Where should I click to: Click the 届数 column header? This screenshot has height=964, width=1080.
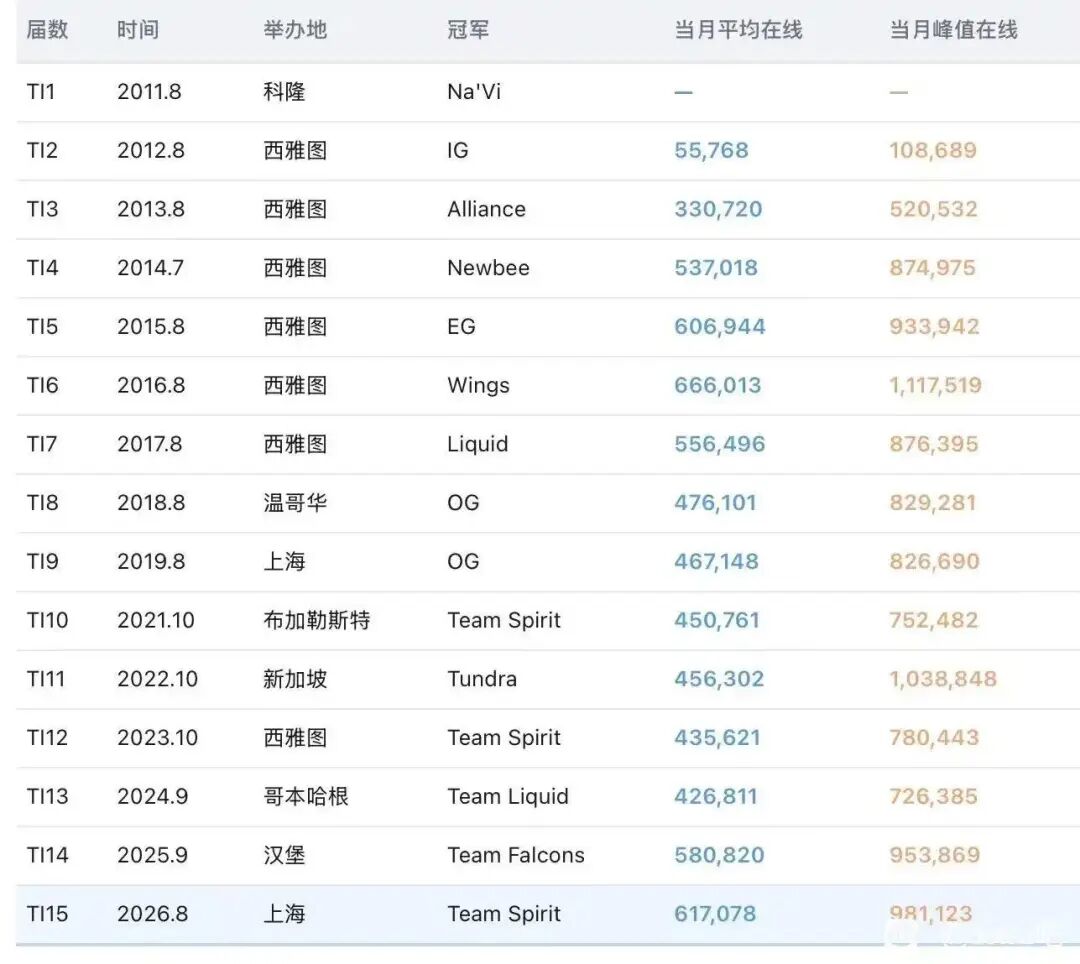[x=47, y=30]
